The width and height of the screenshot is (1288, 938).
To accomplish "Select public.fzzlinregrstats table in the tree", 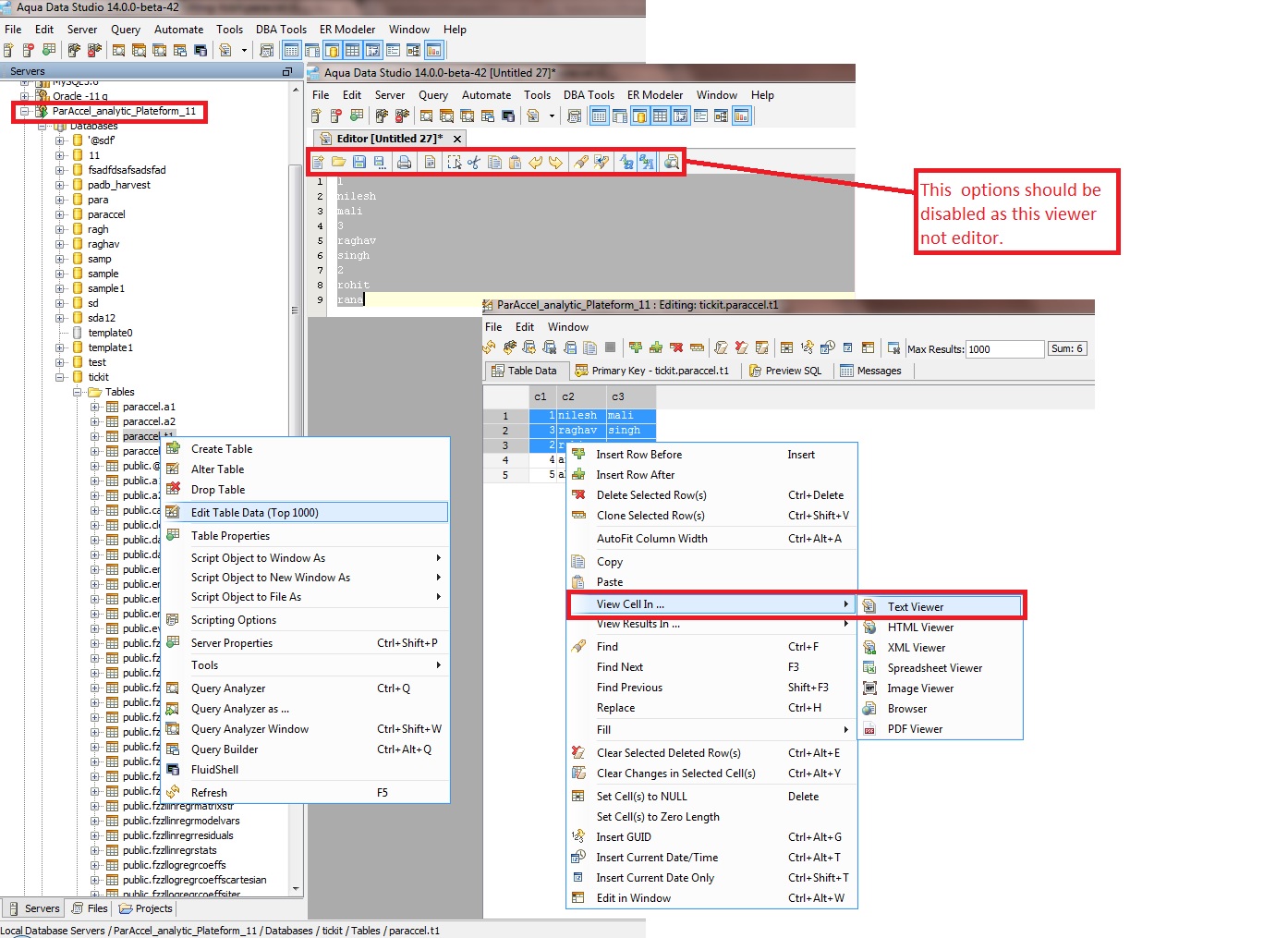I will click(170, 850).
